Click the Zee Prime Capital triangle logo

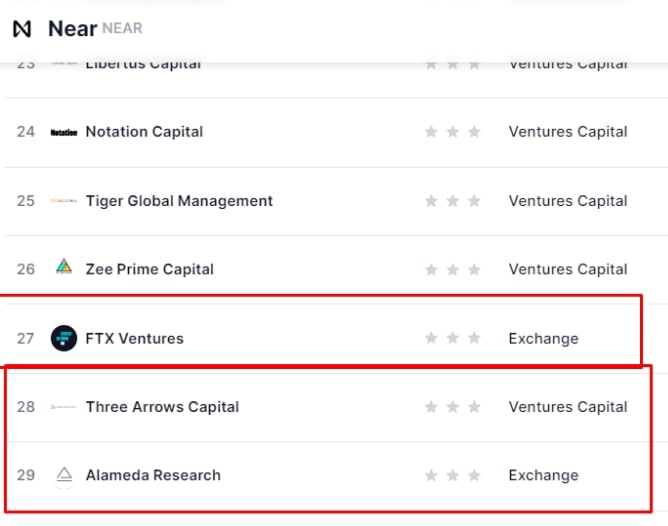64,266
